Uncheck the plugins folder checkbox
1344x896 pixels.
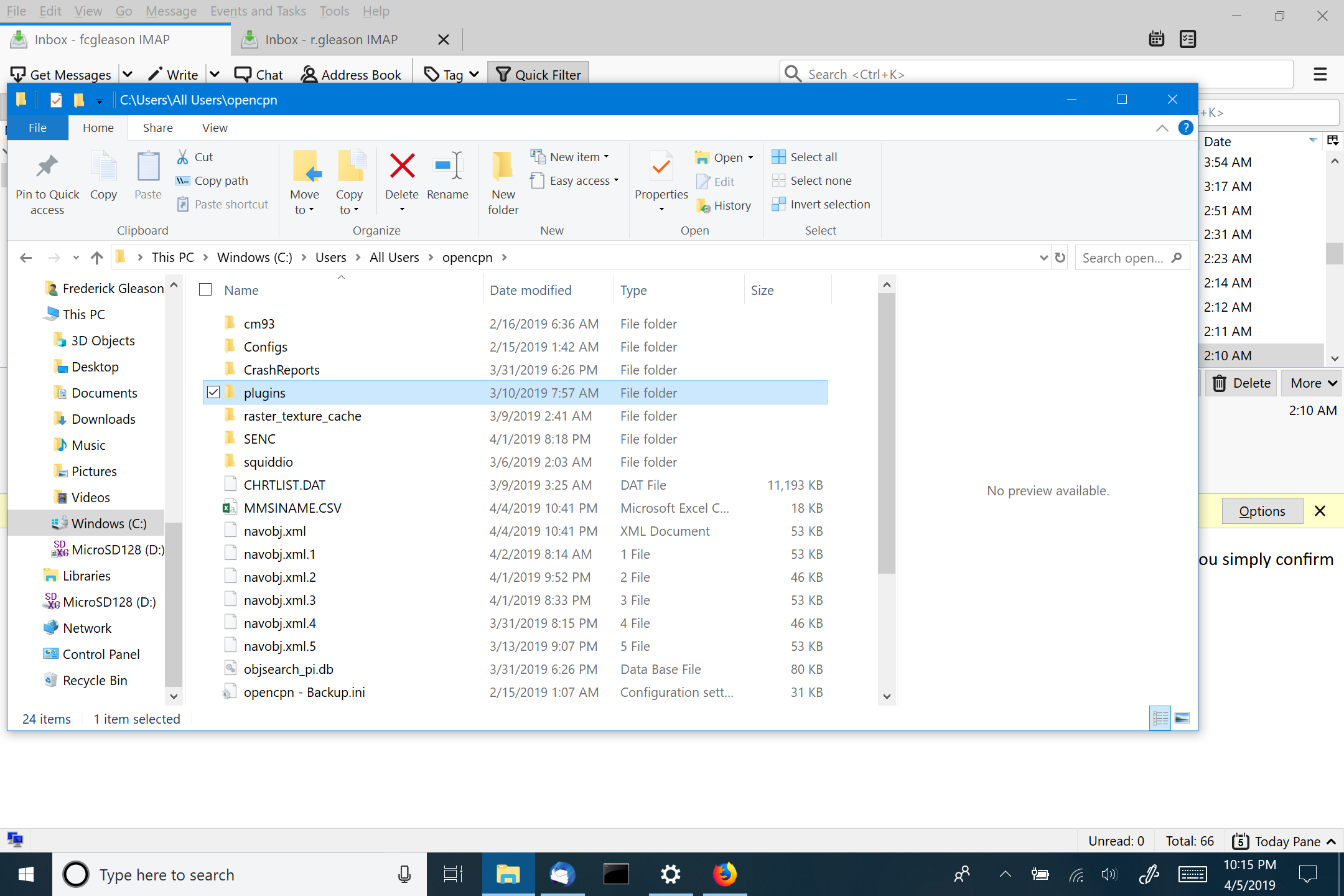(x=215, y=392)
